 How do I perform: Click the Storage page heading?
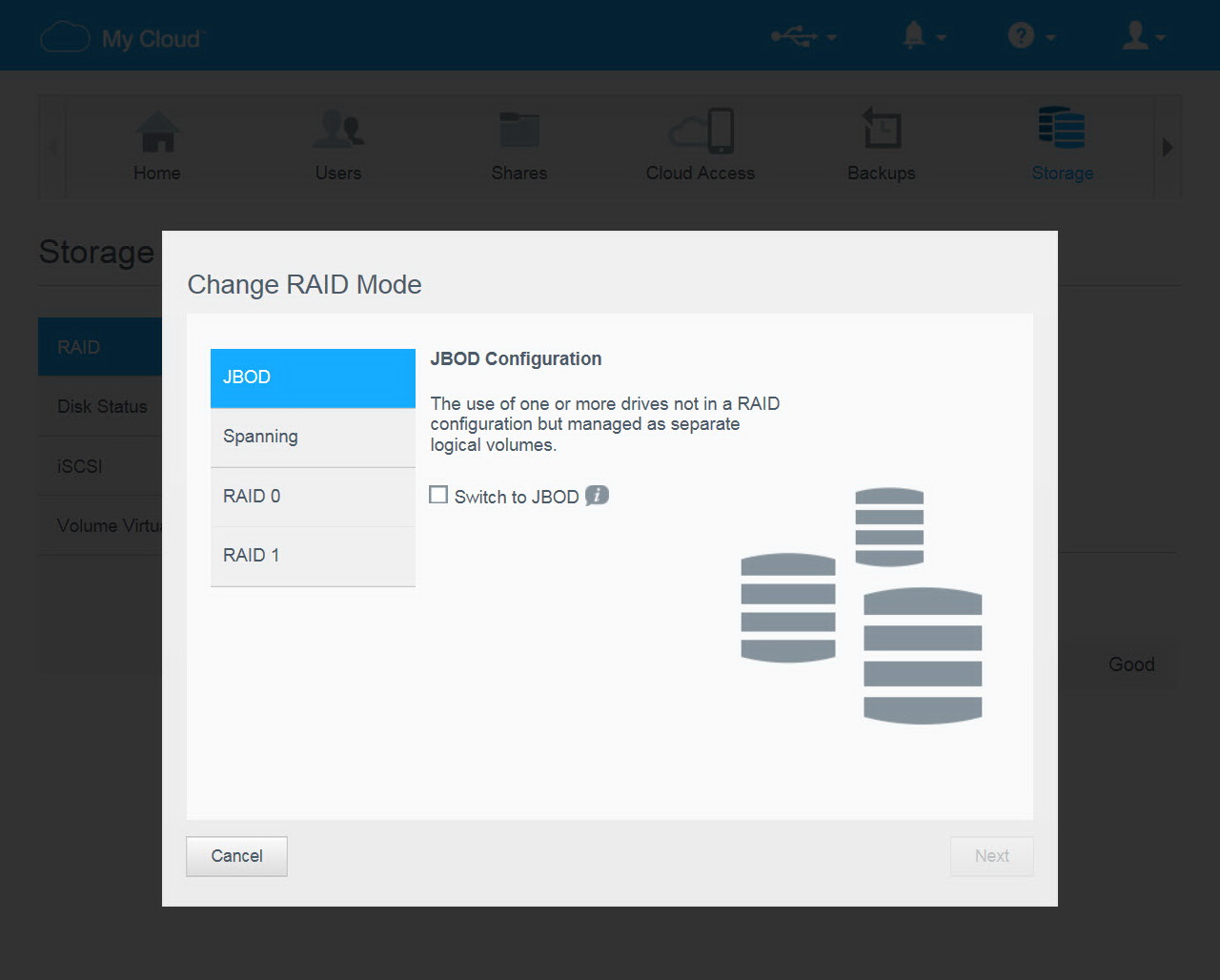coord(96,252)
